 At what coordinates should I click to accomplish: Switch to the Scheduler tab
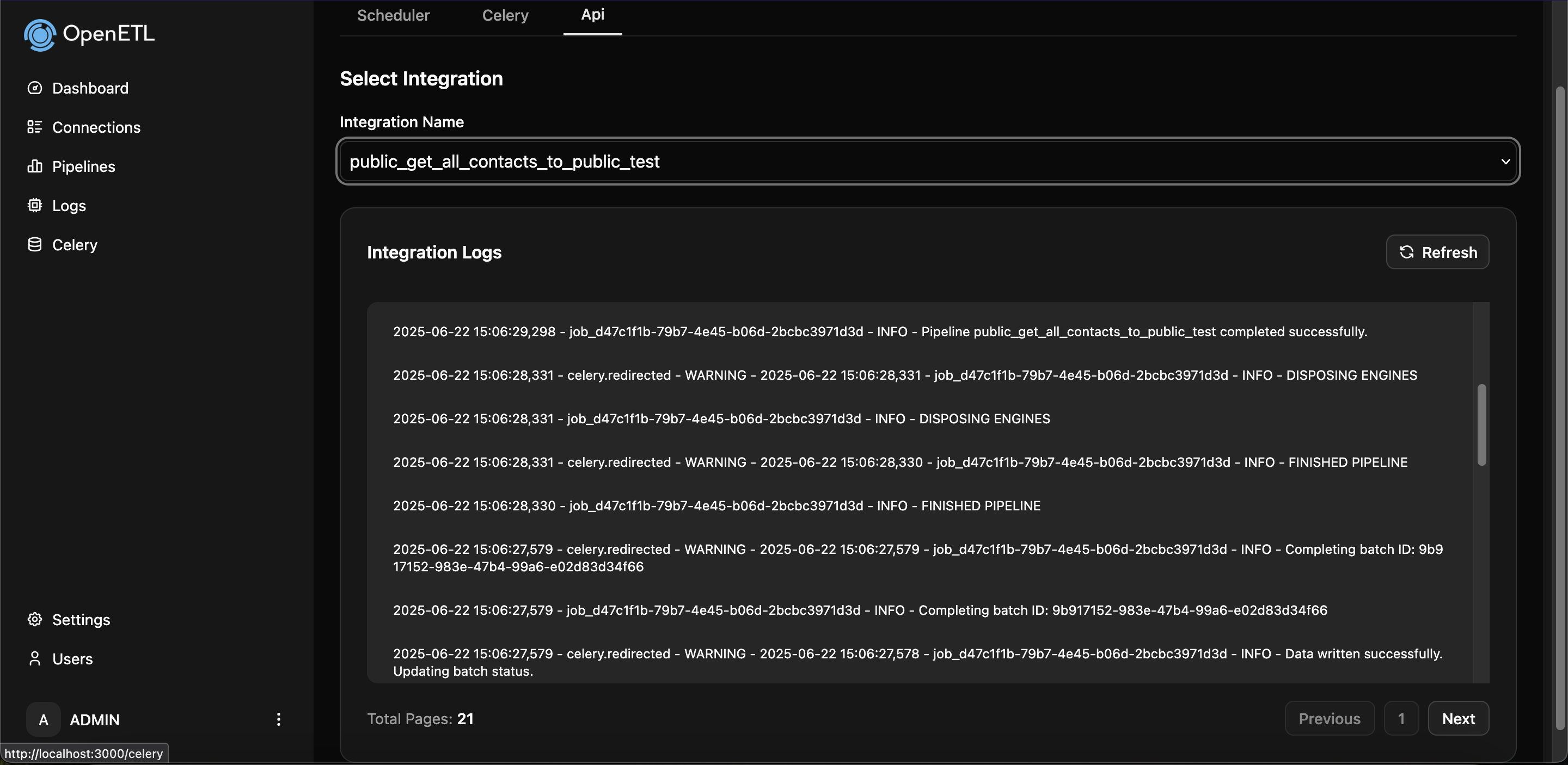pos(393,15)
